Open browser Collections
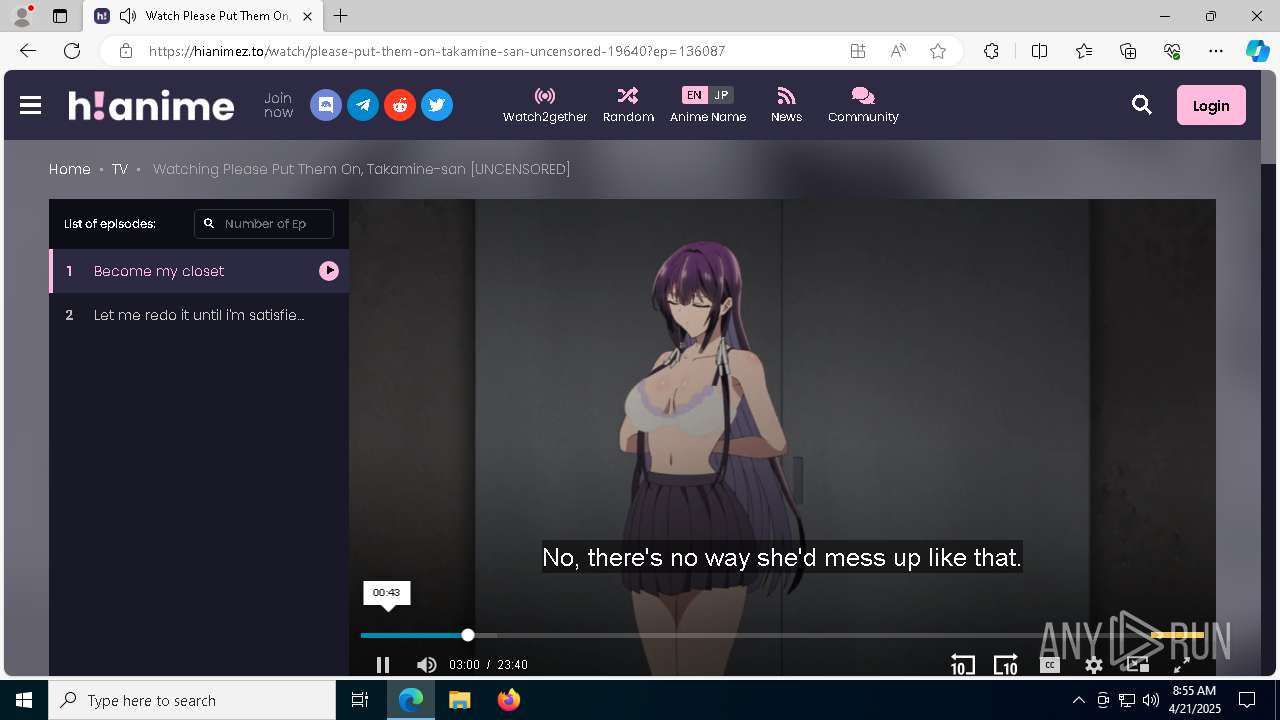1280x720 pixels. pyautogui.click(x=1128, y=51)
